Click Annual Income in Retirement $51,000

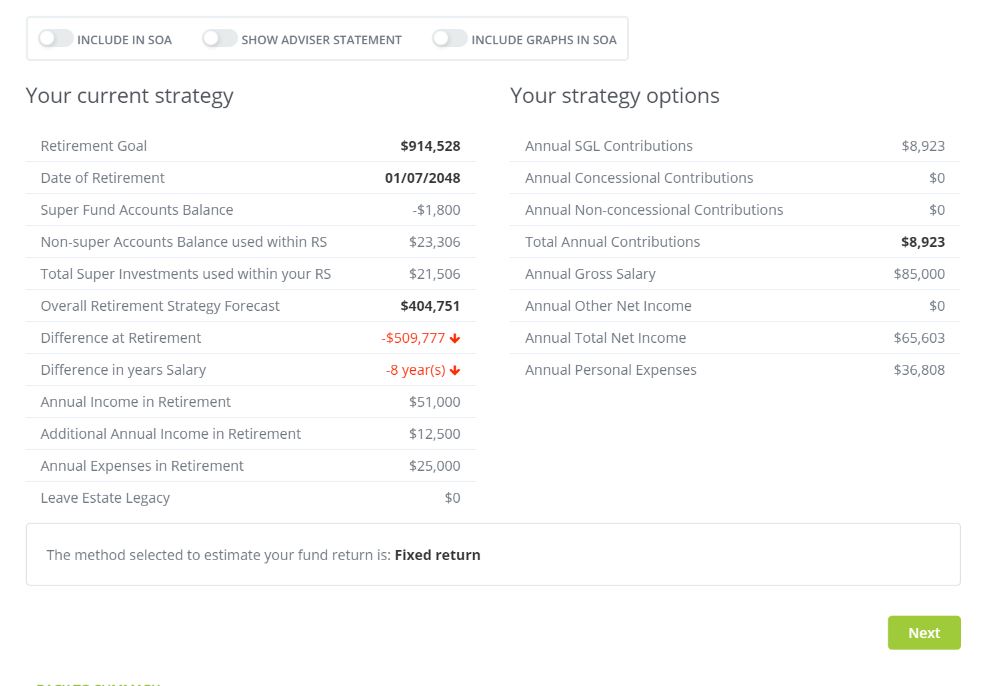[434, 402]
